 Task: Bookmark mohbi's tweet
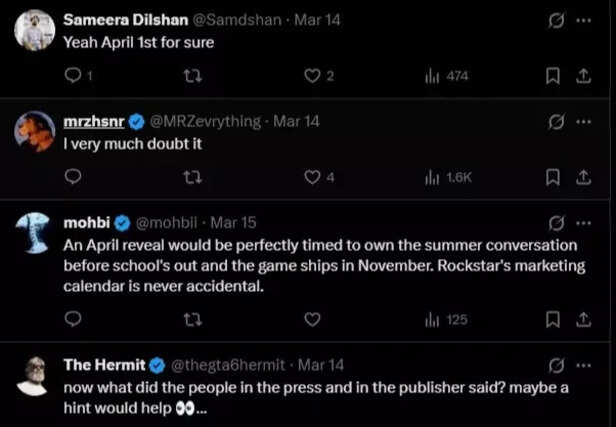coord(551,320)
